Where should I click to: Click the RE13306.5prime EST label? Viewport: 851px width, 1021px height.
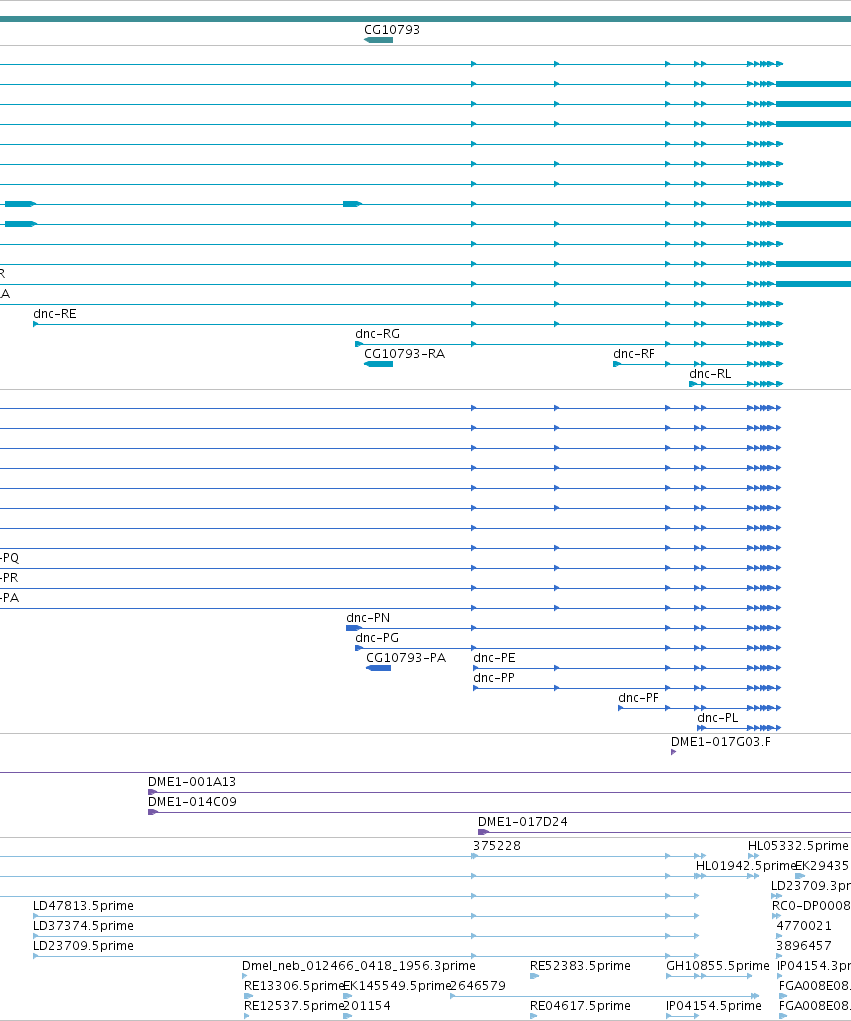tap(294, 986)
